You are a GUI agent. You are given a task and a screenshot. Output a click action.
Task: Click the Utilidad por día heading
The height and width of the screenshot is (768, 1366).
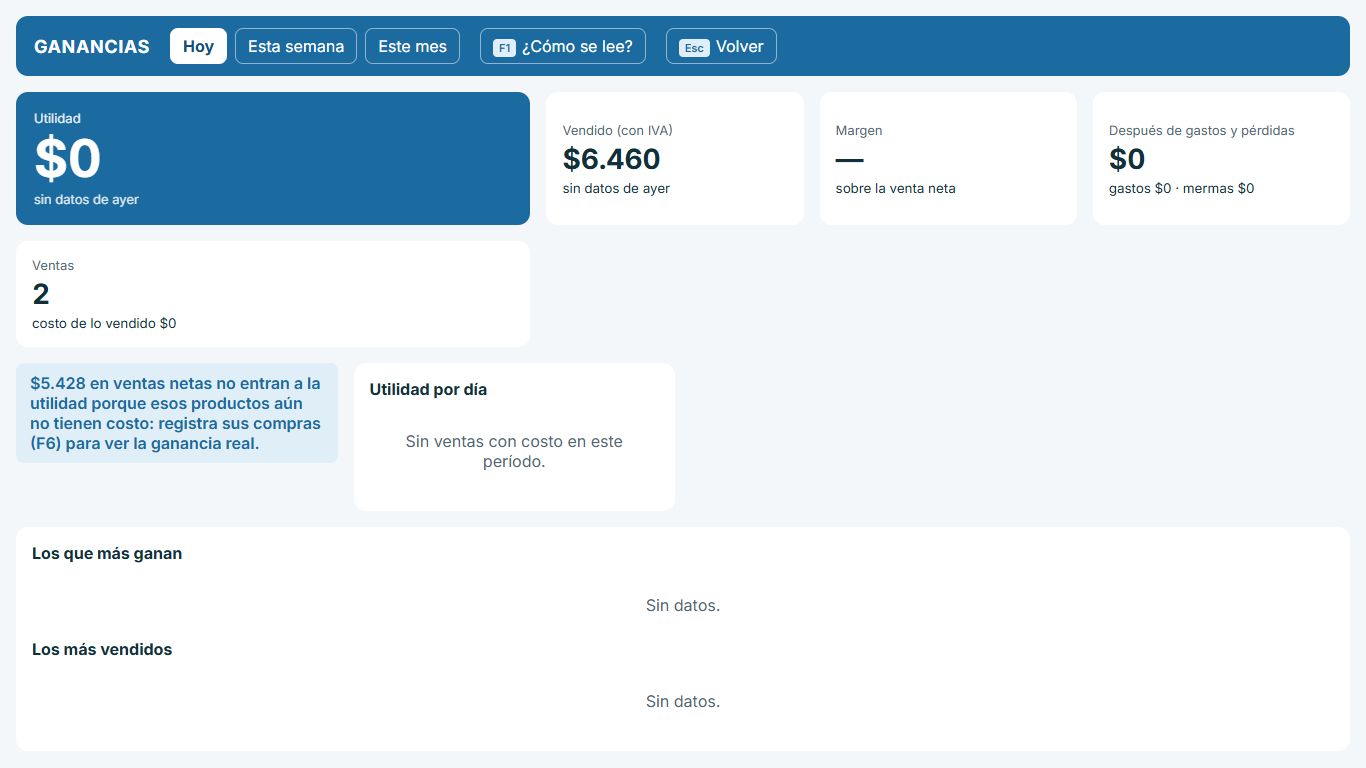point(428,390)
